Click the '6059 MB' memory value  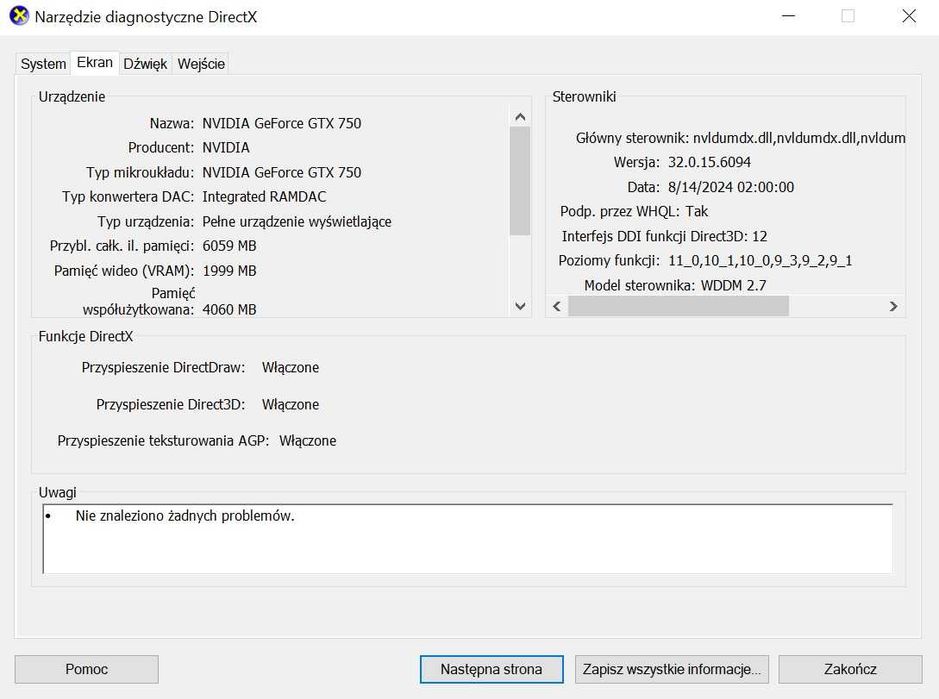pos(229,246)
